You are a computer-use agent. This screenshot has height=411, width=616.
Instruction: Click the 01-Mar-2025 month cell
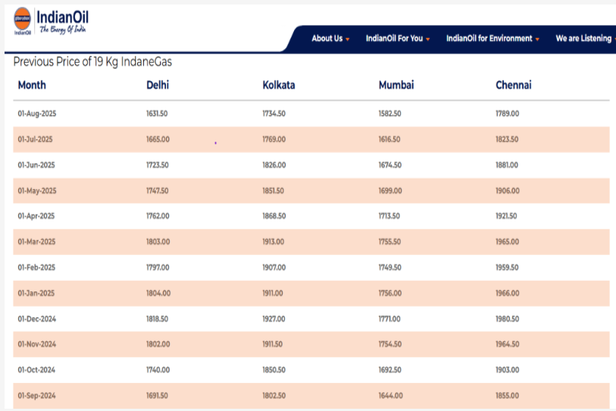(37, 242)
